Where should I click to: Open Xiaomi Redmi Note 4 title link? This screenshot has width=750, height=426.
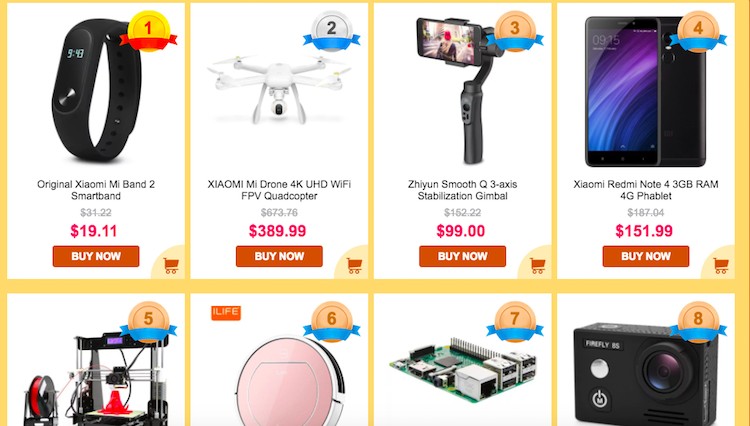coord(646,190)
